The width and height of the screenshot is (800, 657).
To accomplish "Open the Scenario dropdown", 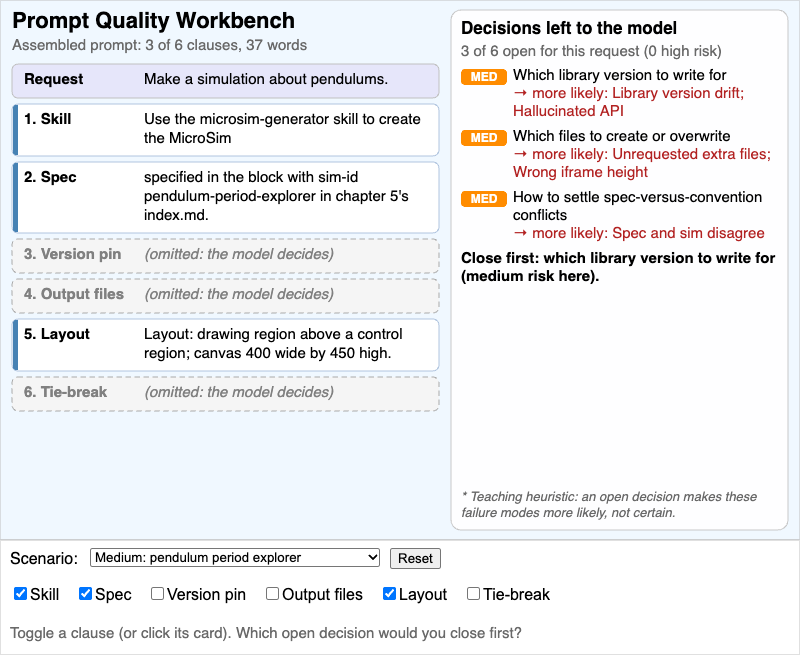I will [235, 558].
